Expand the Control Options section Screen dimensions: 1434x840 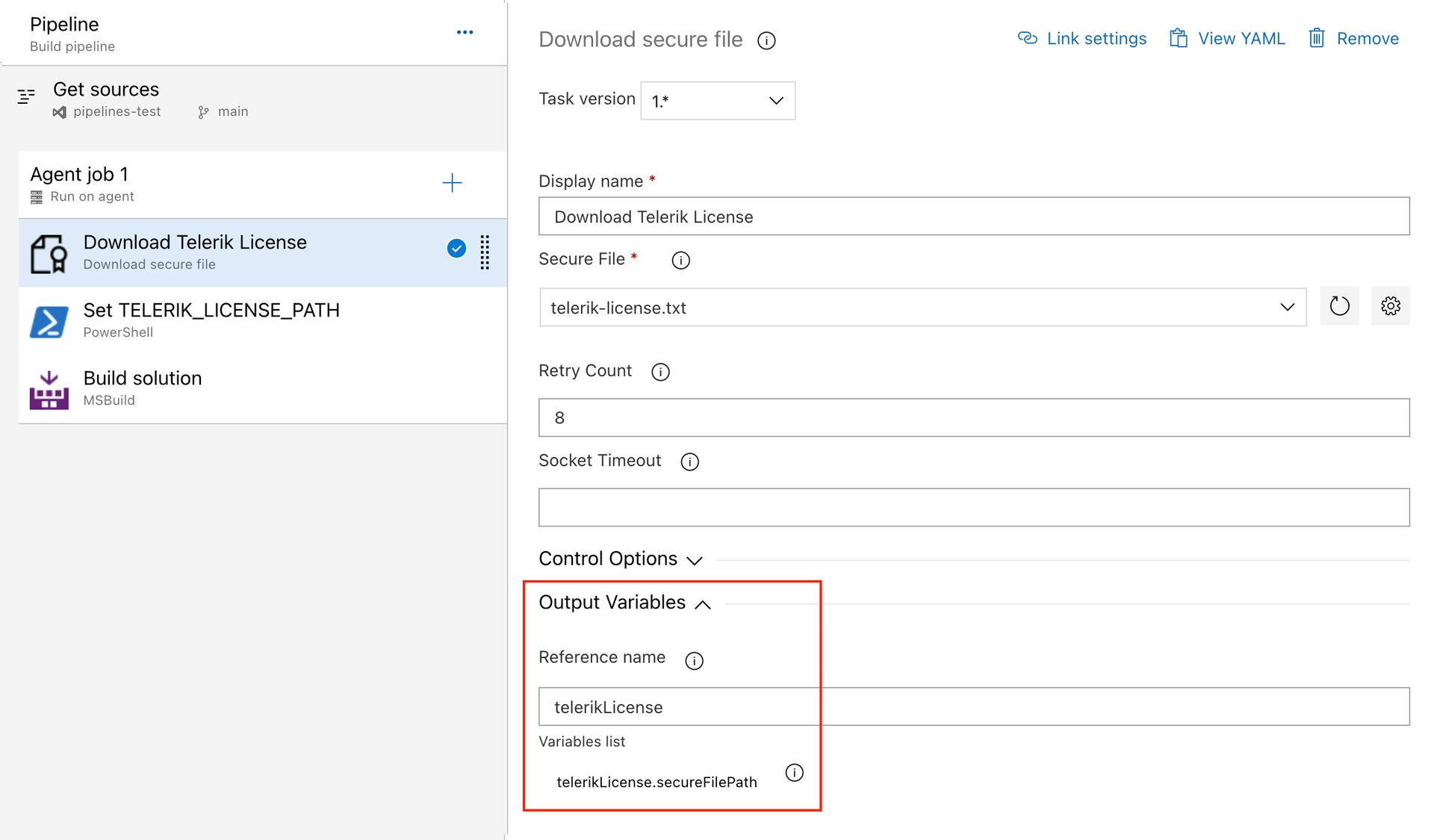pos(695,560)
